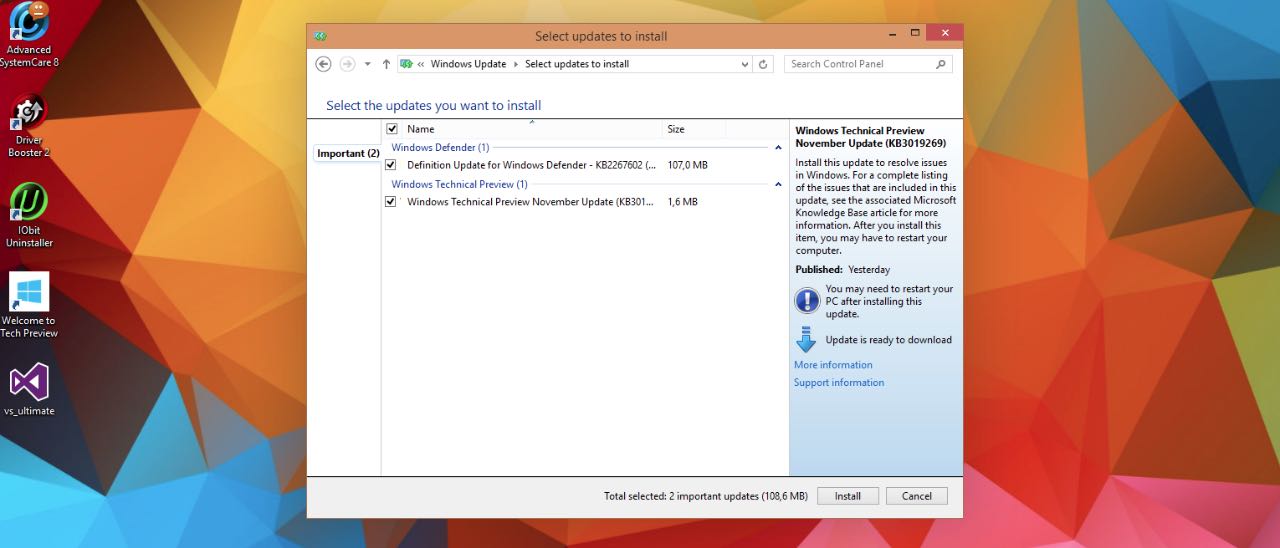Click the Published: Yesterday text
The width and height of the screenshot is (1280, 548).
click(x=842, y=270)
